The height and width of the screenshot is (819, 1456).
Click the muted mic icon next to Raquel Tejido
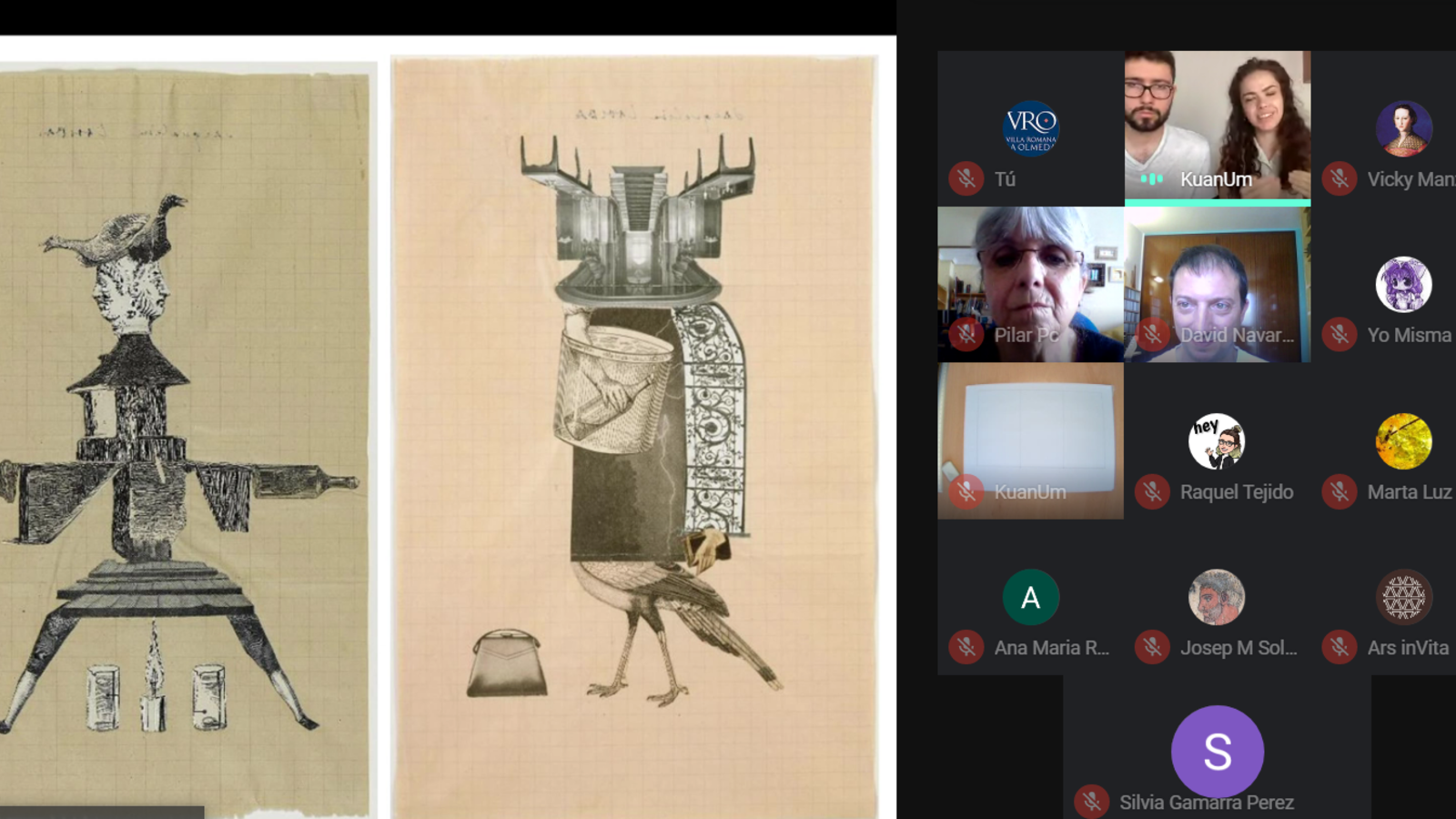1152,491
